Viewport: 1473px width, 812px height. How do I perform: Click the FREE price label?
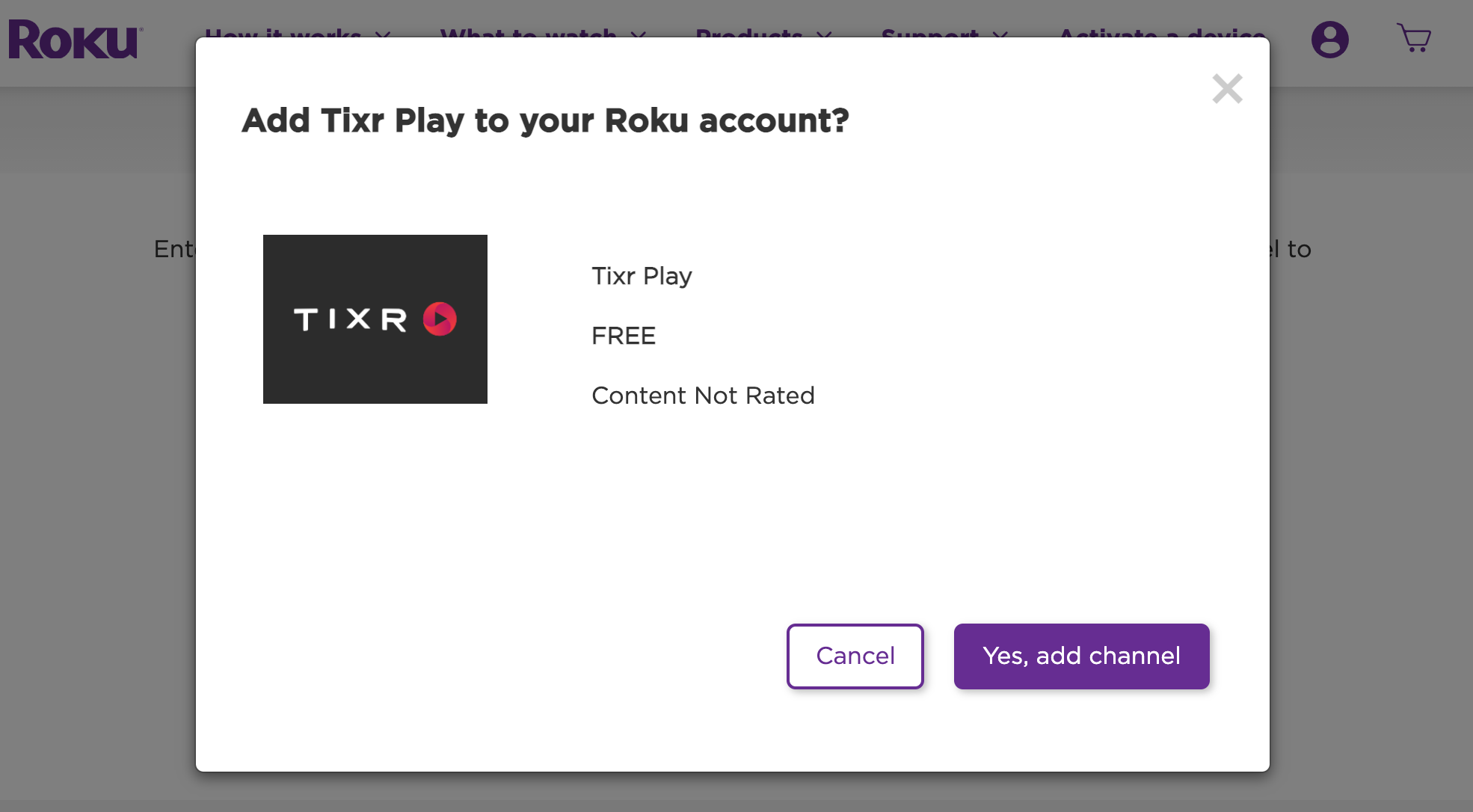click(x=624, y=336)
